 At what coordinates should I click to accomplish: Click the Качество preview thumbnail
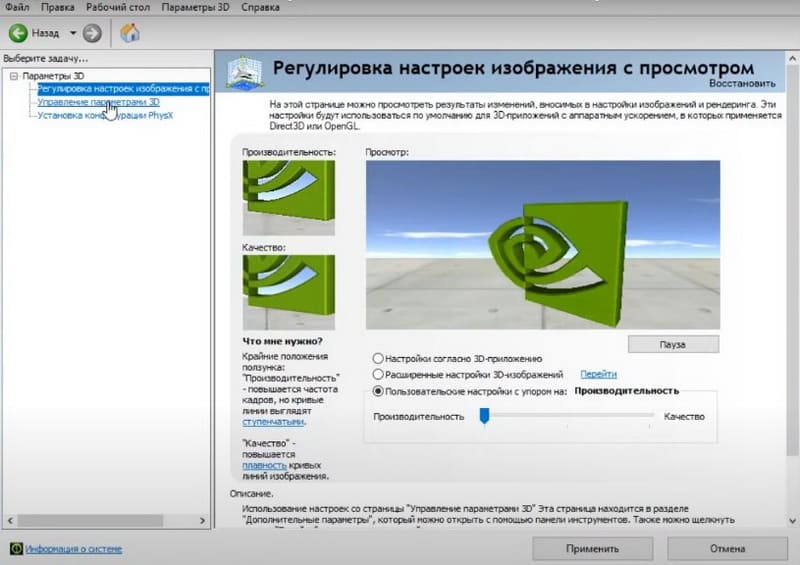(x=288, y=292)
